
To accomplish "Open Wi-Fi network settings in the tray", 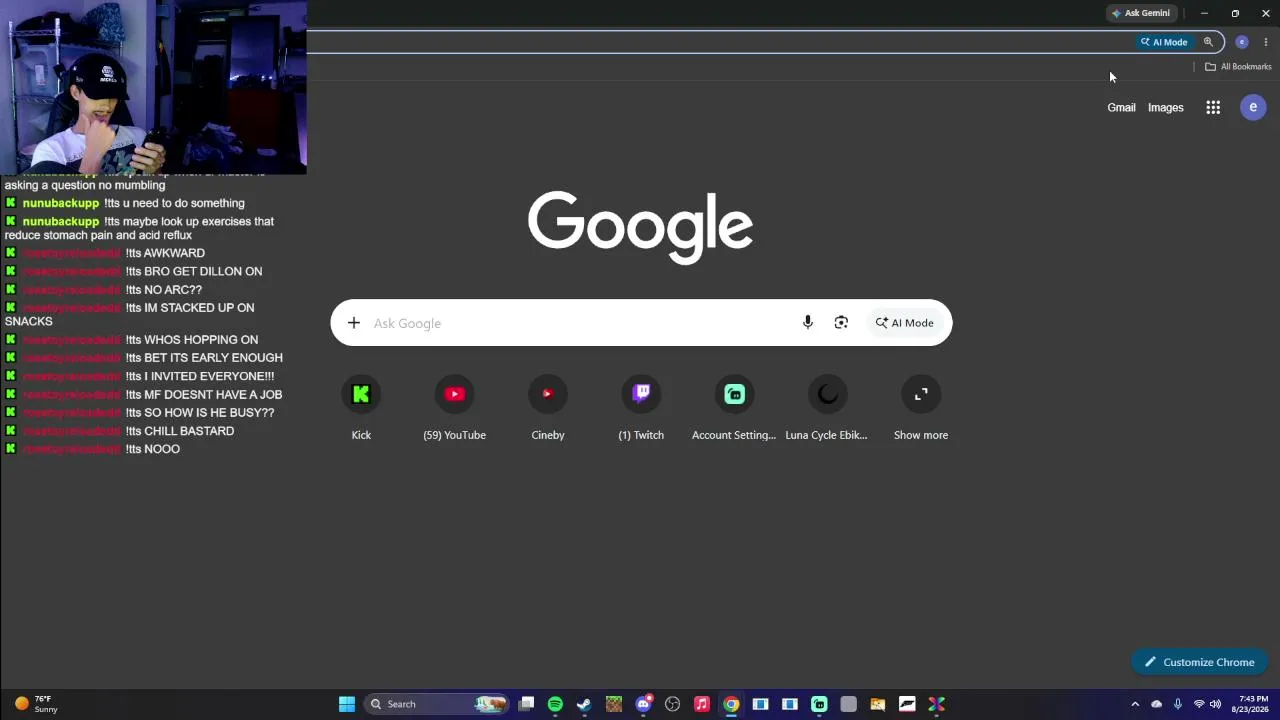I will point(1199,704).
